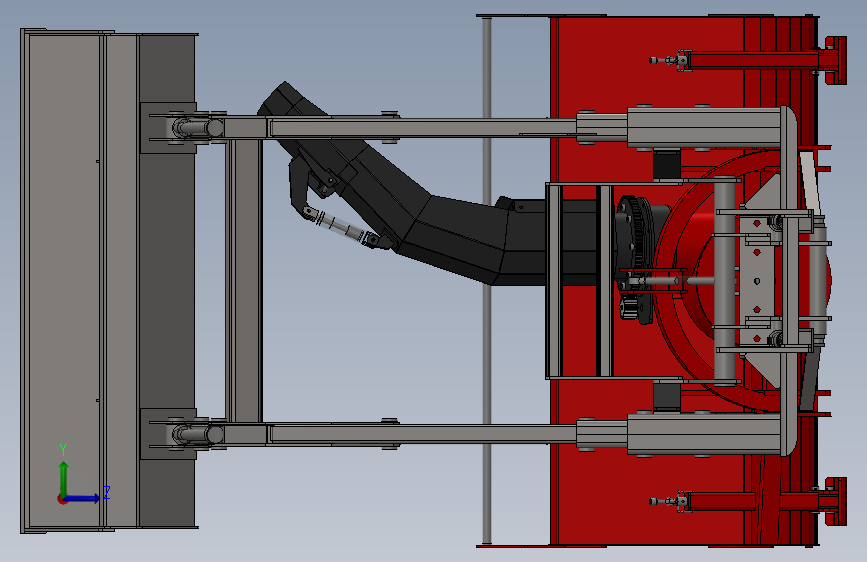Pick the grey perforated plate with red holes
The height and width of the screenshot is (562, 867).
tap(756, 281)
